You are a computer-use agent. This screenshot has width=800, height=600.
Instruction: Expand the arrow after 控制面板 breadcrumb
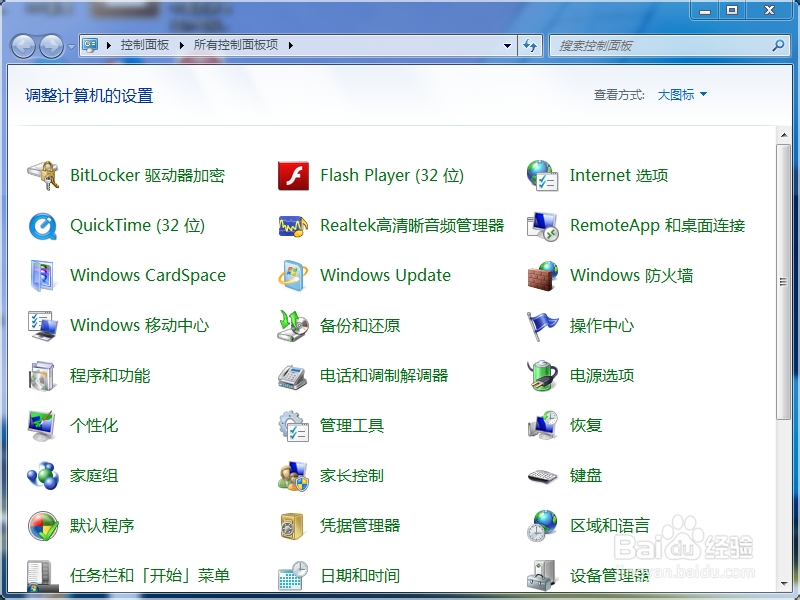(x=182, y=45)
